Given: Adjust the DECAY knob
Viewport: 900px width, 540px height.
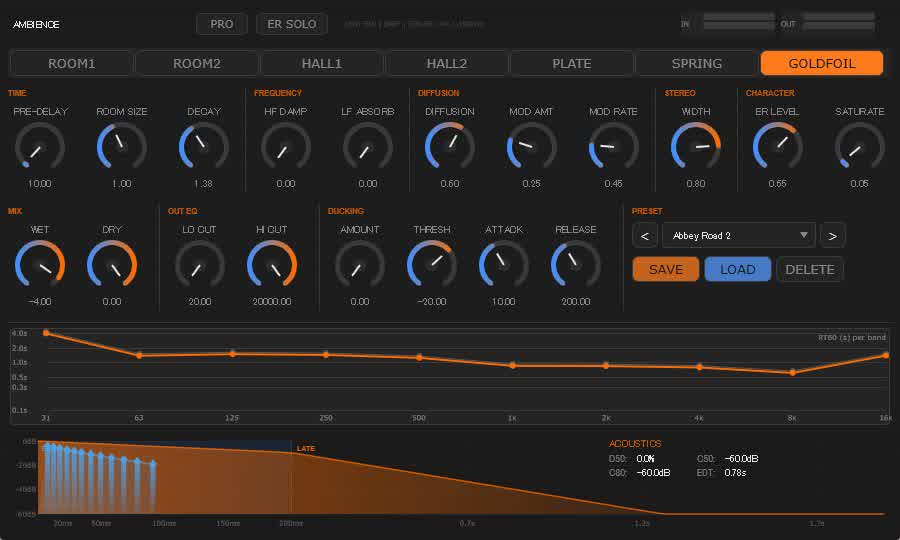Looking at the screenshot, I should pos(204,146).
